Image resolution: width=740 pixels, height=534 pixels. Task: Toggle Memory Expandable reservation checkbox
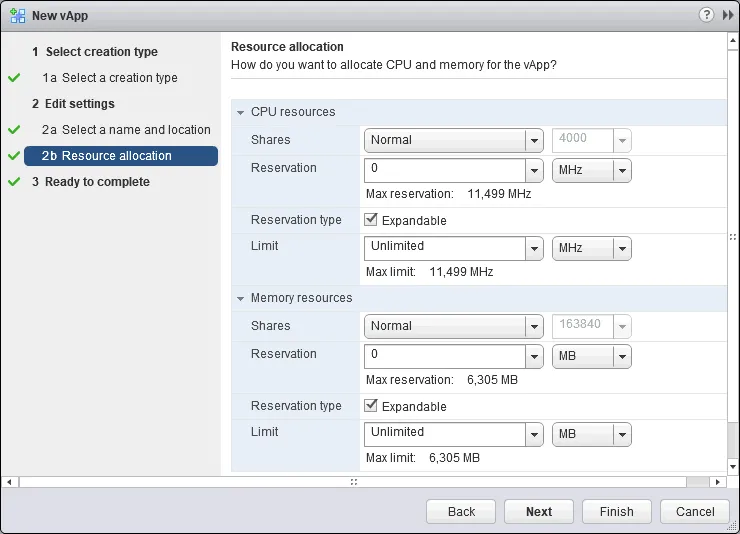tap(372, 406)
